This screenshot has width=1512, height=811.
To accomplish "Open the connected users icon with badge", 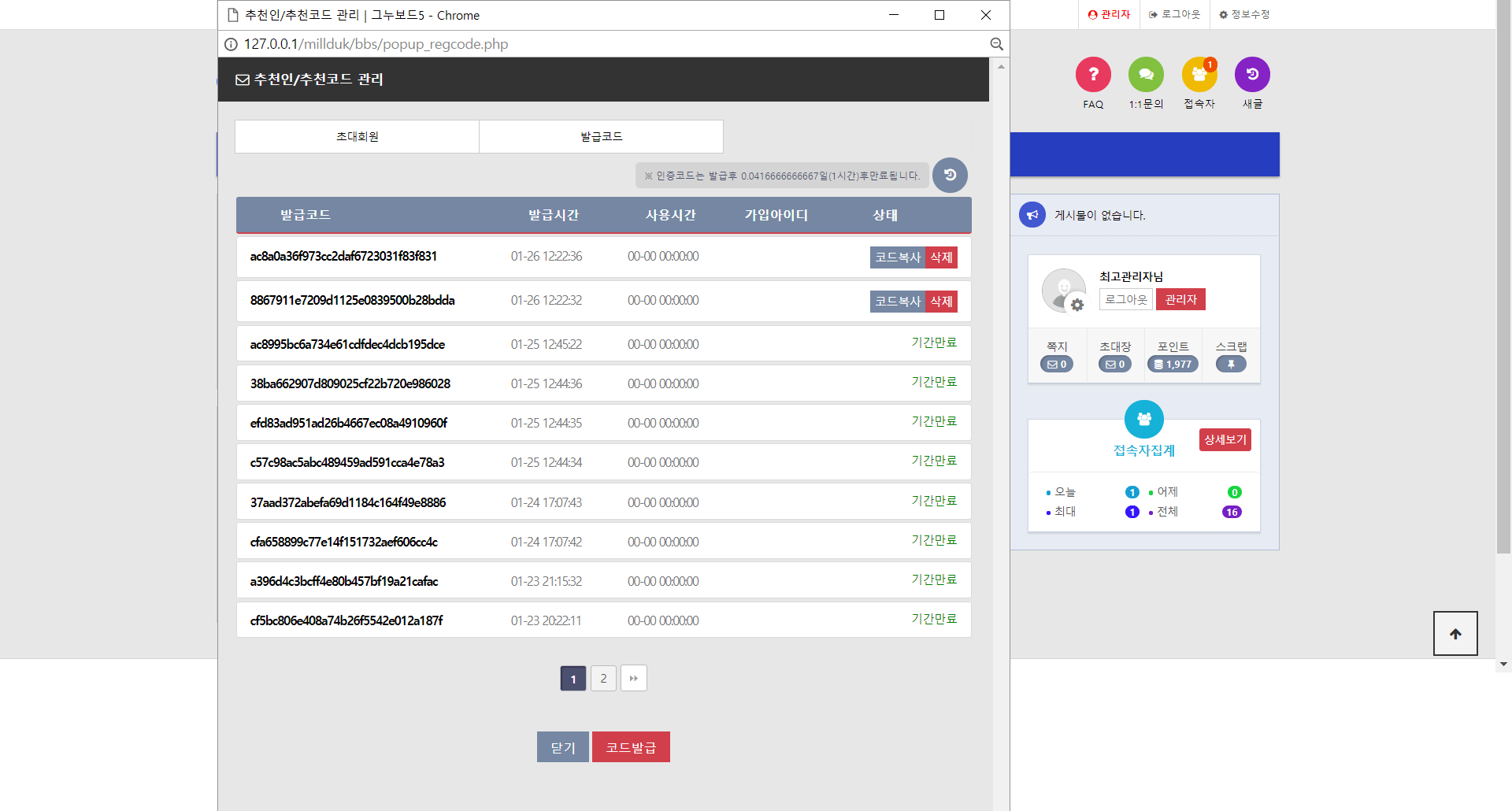I will pos(1199,75).
